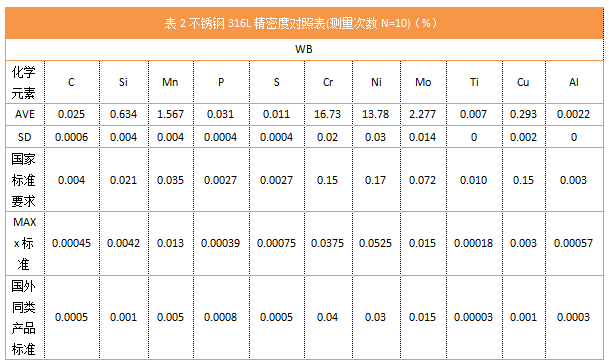The height and width of the screenshot is (363, 609).
Task: Click AVE value 1.567
Action: tap(170, 114)
